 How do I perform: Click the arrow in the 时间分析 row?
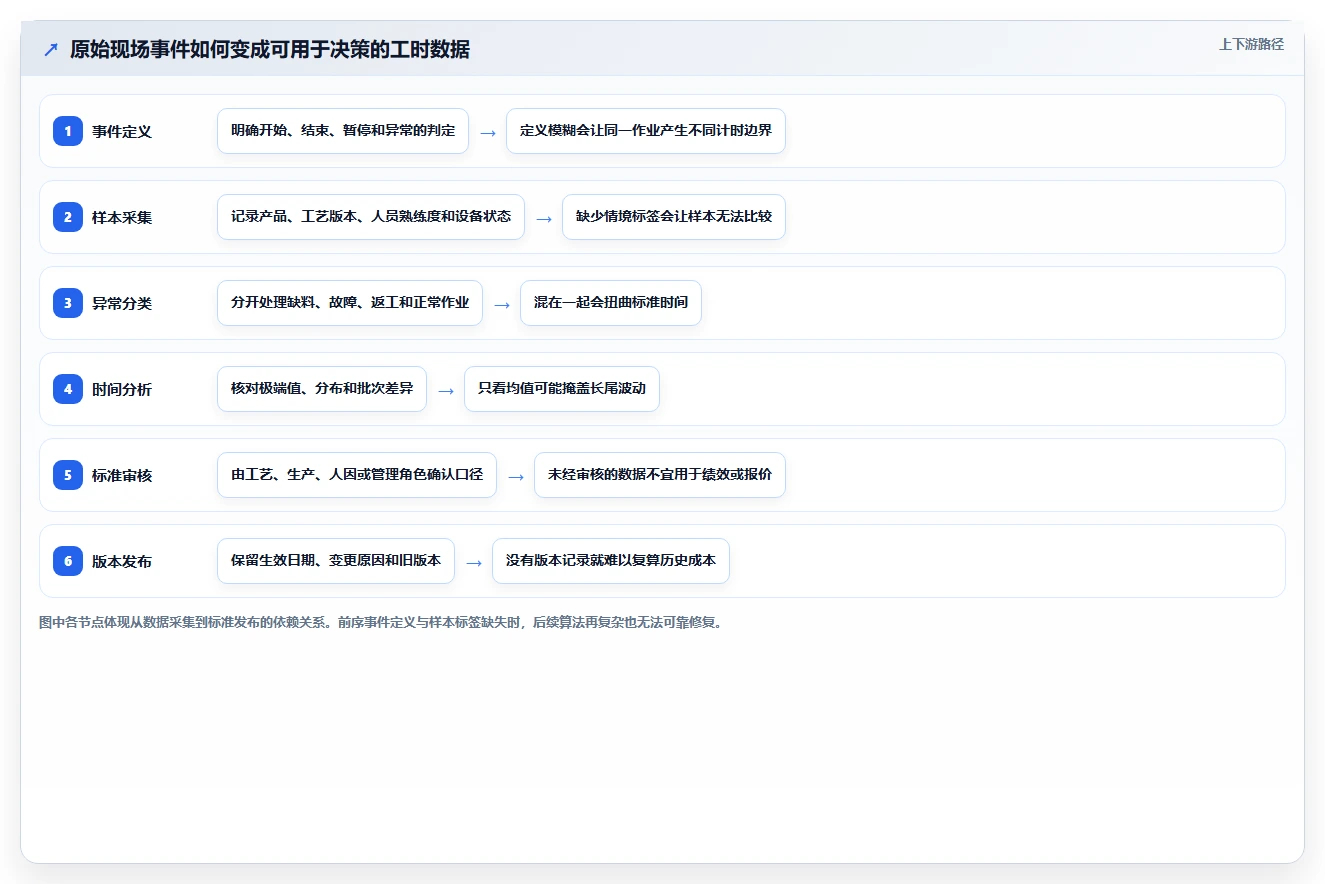click(x=446, y=390)
